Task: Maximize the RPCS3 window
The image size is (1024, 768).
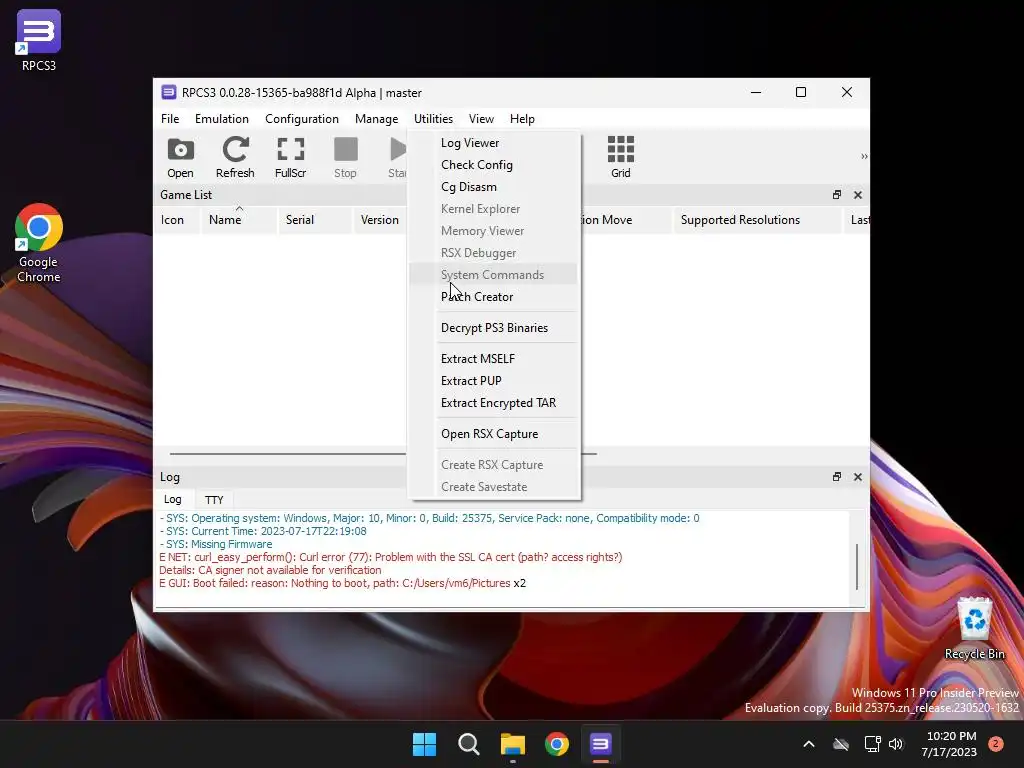Action: pyautogui.click(x=801, y=93)
